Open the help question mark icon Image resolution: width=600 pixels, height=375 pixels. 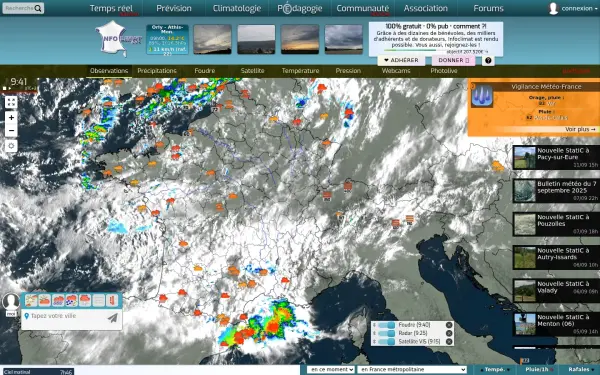pos(488,60)
